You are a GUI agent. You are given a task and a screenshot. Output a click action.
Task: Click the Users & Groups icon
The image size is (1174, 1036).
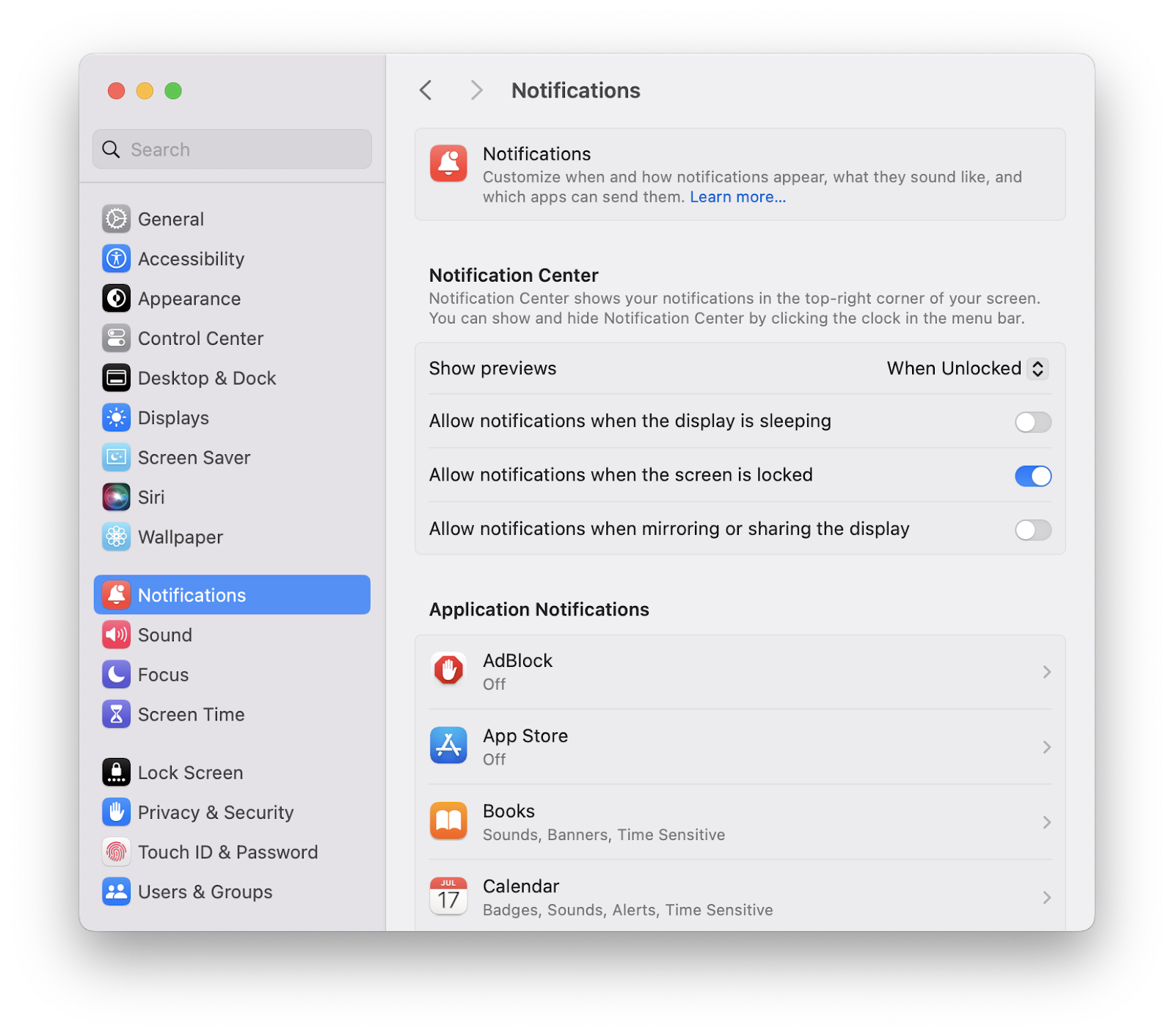point(116,891)
